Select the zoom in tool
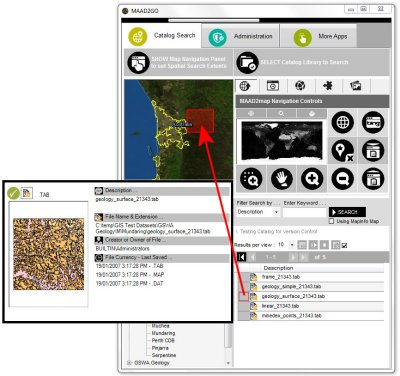Screen dimensions: 400x376 (312, 179)
